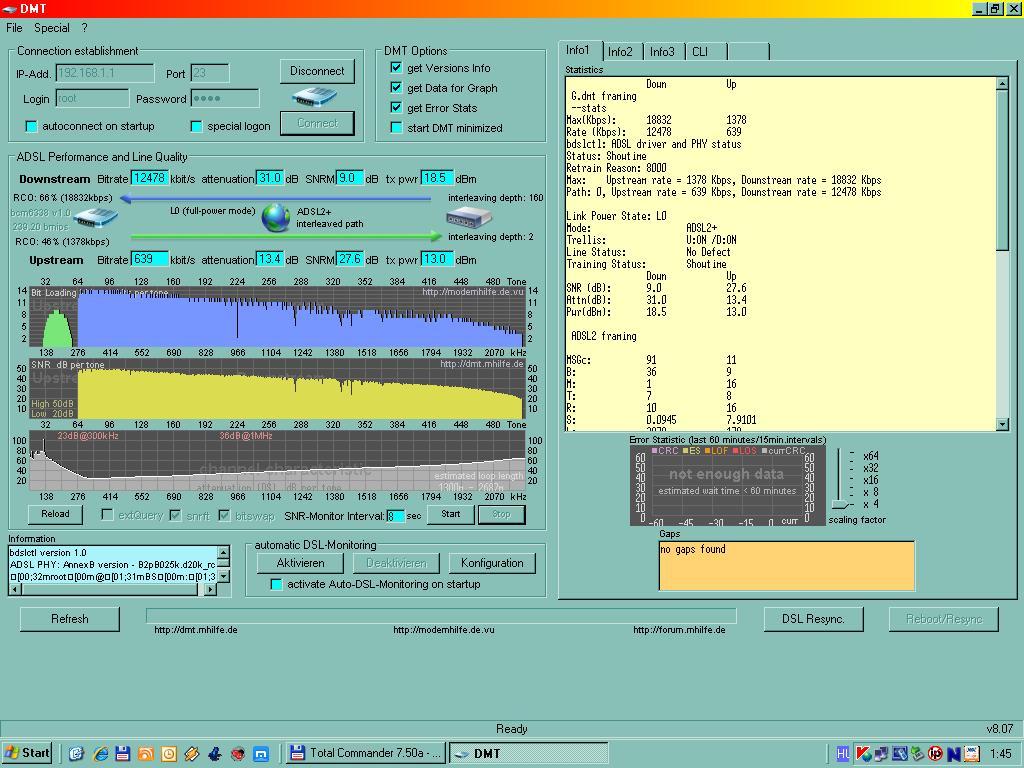1024x768 pixels.
Task: Click the http://forum.mhilfe.de link
Action: click(679, 630)
